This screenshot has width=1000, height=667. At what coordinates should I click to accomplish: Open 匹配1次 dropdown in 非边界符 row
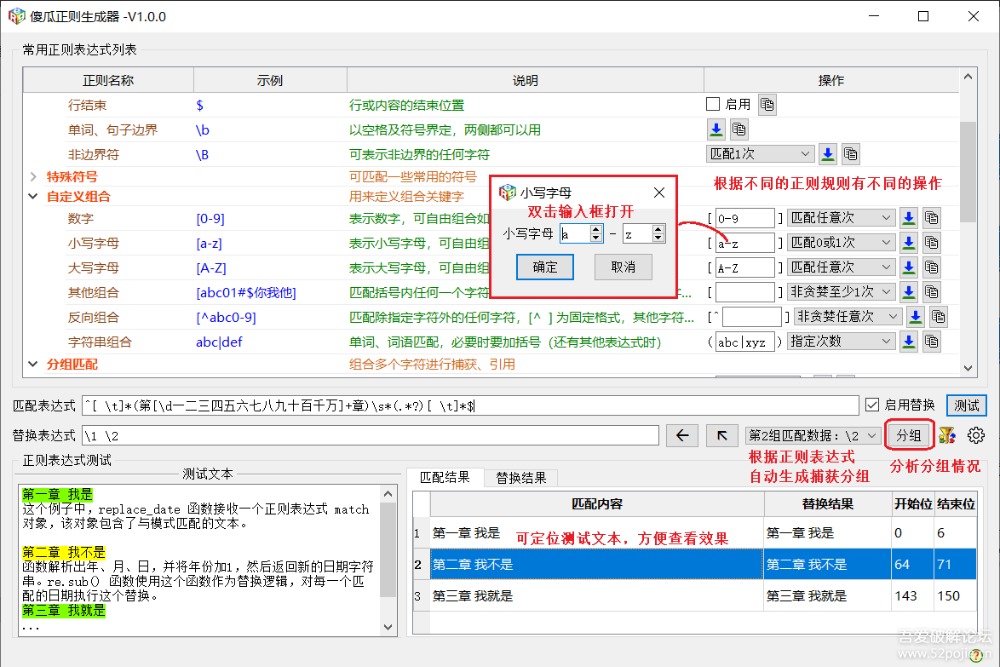click(x=759, y=154)
